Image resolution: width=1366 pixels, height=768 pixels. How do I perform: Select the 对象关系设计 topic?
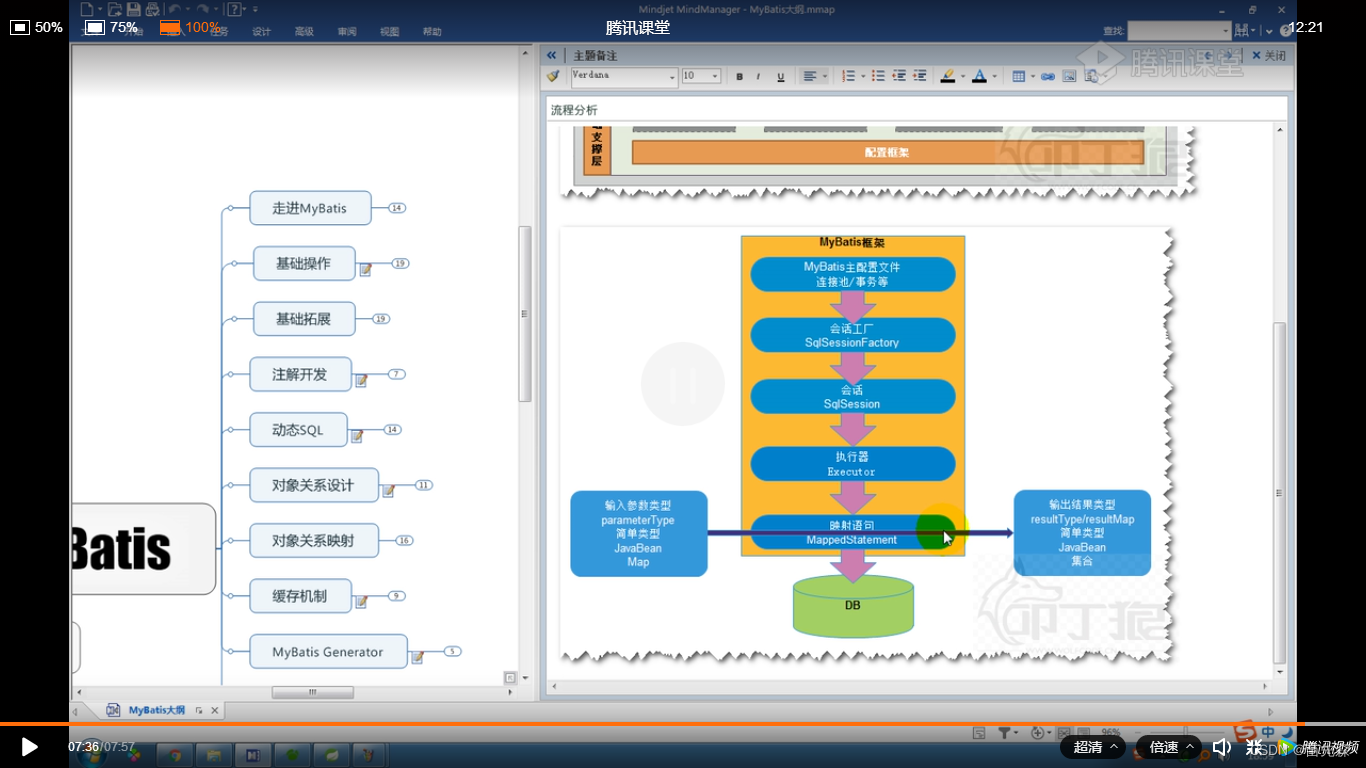(x=314, y=485)
